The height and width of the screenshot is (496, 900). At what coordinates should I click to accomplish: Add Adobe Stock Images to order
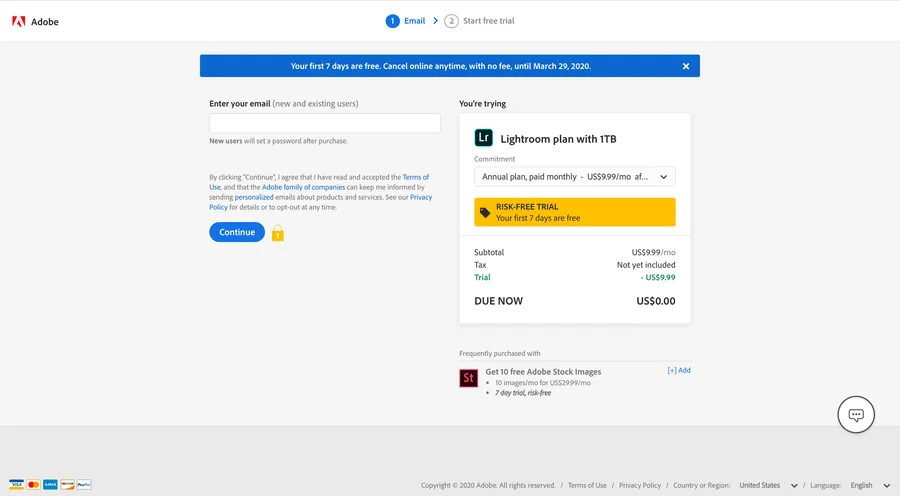(678, 370)
